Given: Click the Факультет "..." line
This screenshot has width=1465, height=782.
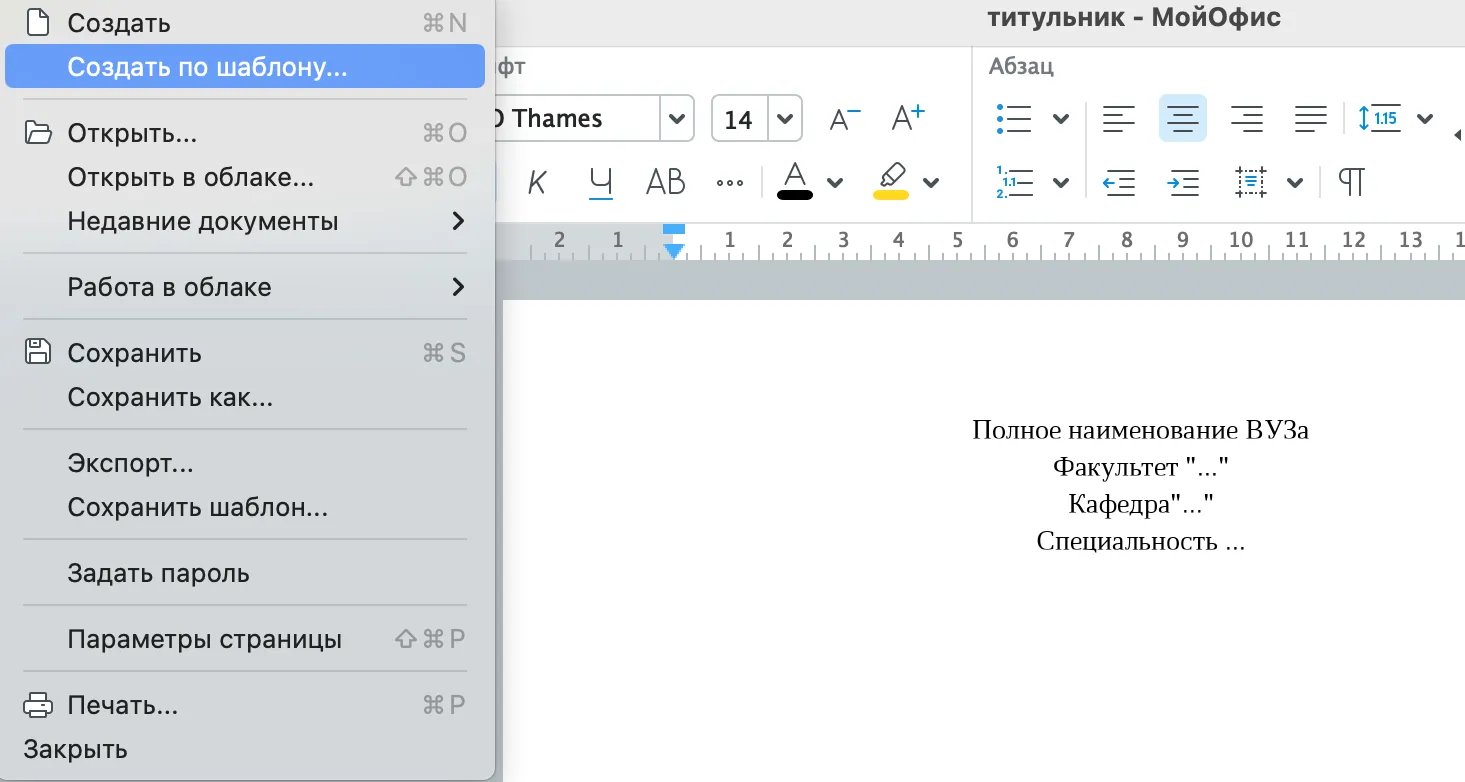Looking at the screenshot, I should [1141, 467].
